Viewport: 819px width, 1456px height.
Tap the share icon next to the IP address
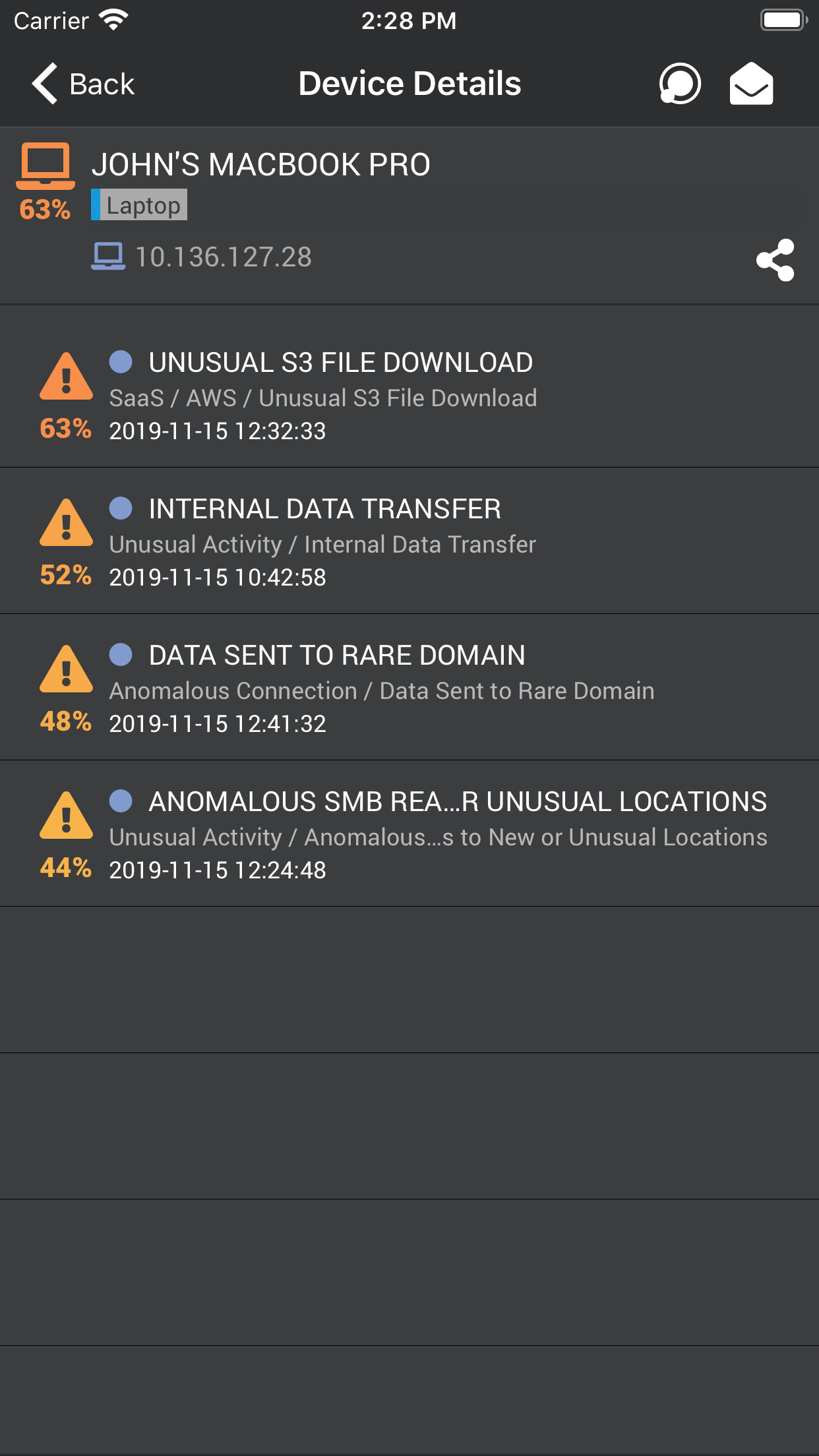[776, 261]
